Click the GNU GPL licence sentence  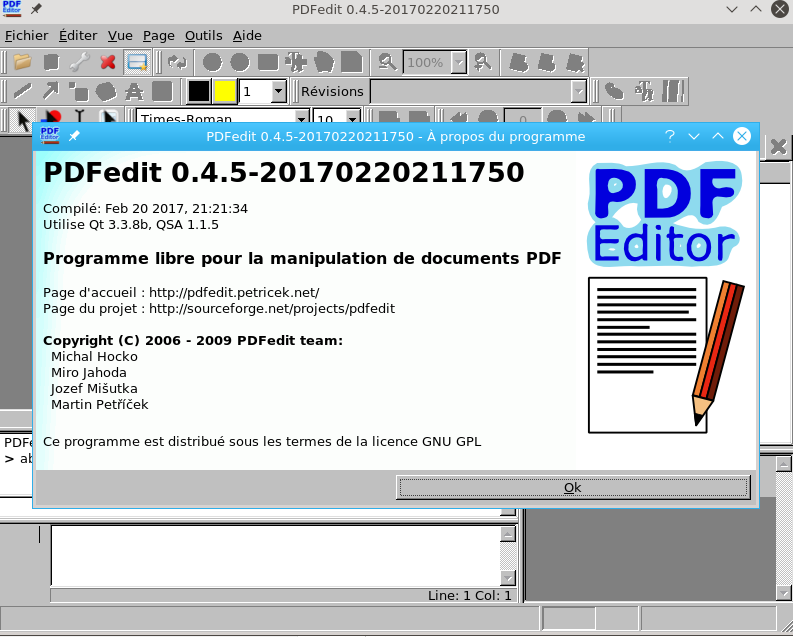coord(262,442)
